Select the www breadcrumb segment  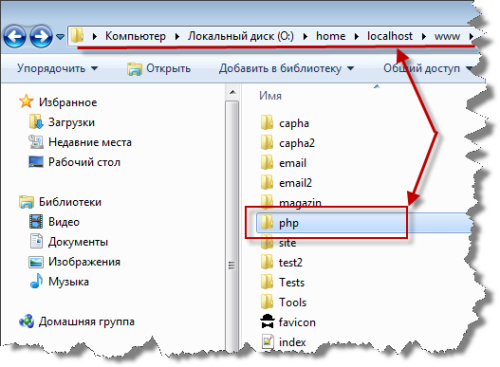447,36
